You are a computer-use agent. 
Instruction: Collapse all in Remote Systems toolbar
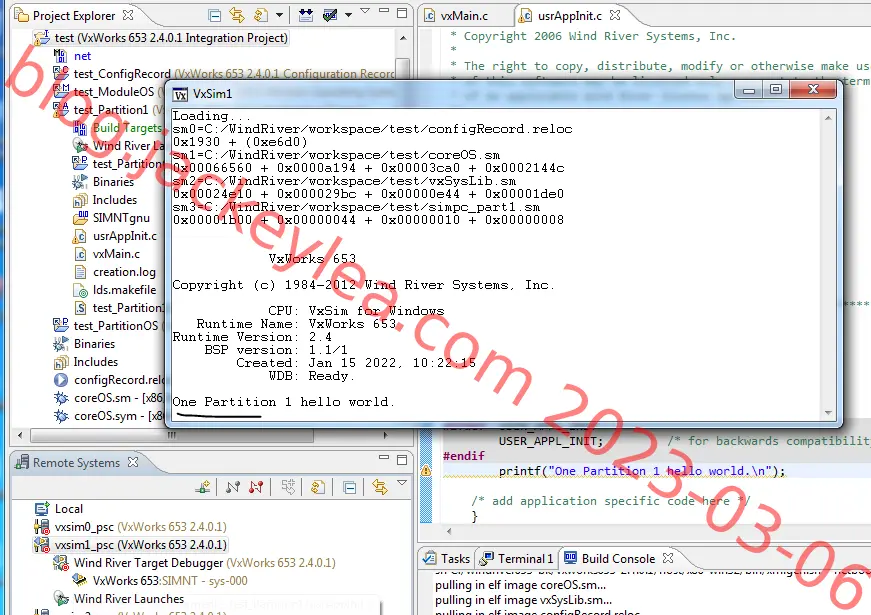click(x=349, y=488)
